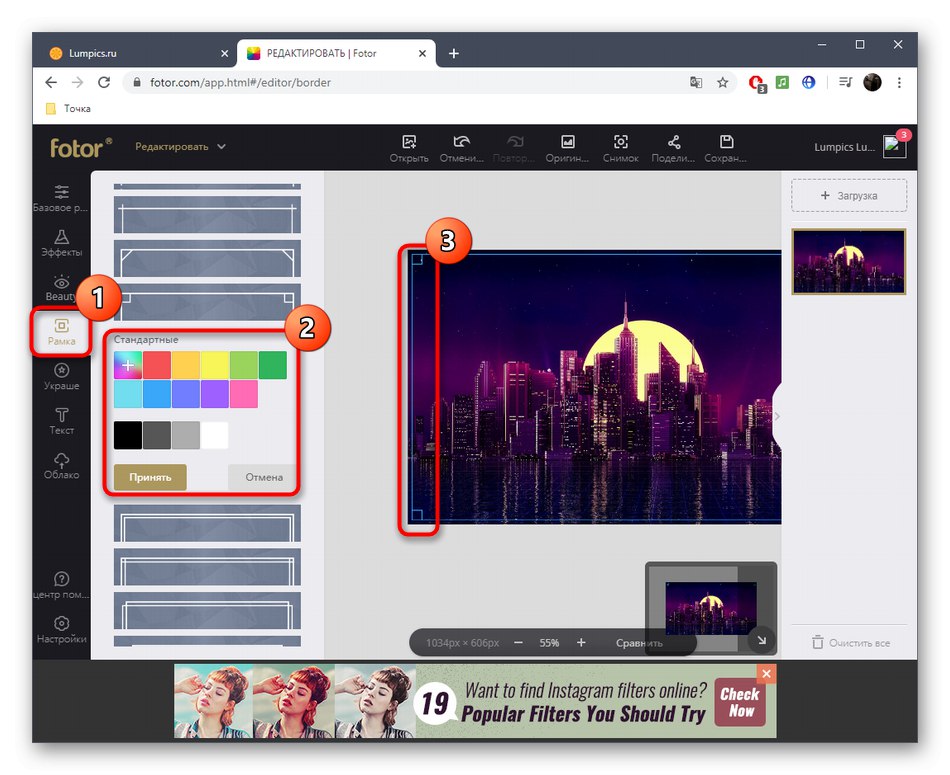Click the Сохранить save icon
950x775 pixels.
[x=726, y=147]
